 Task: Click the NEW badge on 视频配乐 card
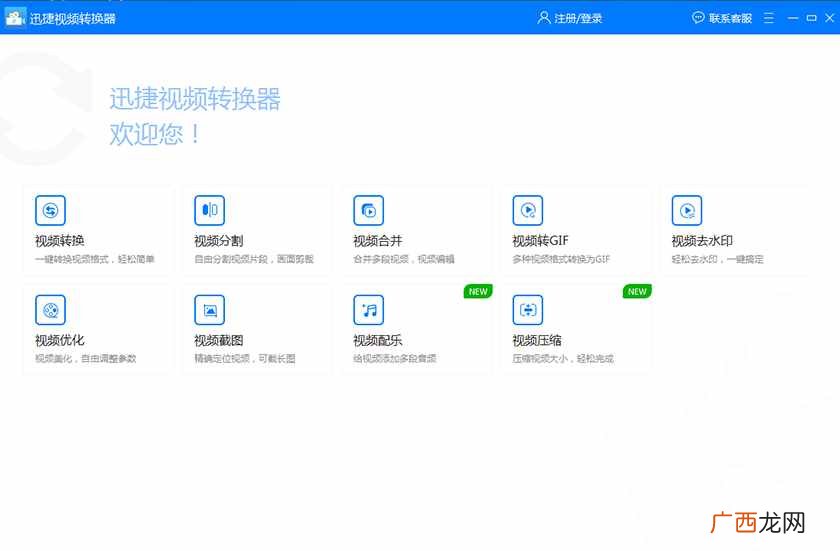478,292
